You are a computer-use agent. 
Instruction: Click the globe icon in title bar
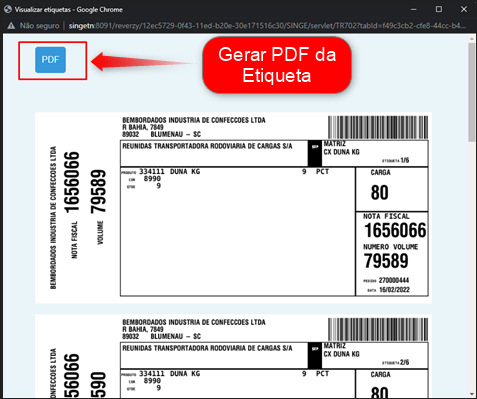click(8, 9)
